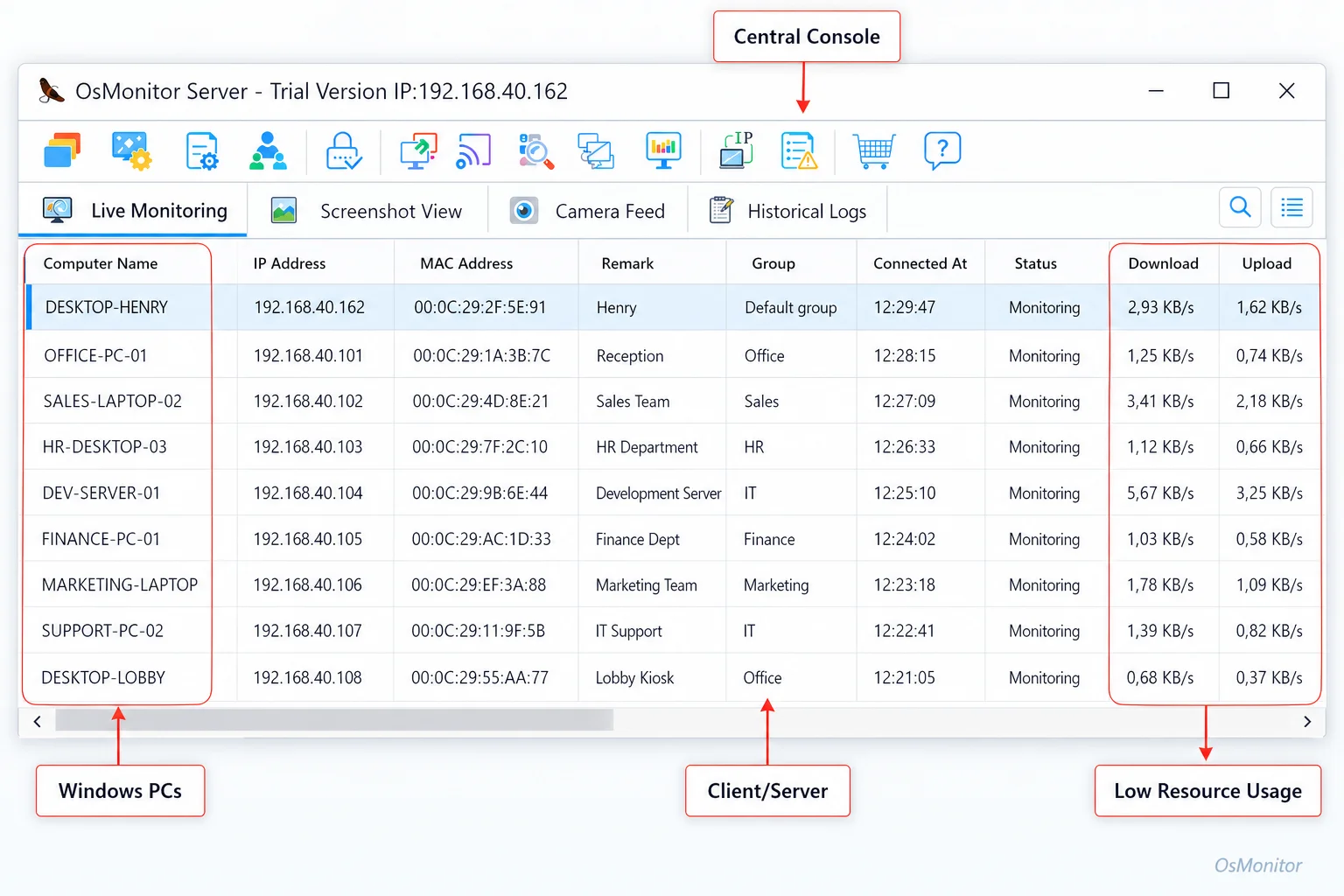Click connected time 12:26:33
The image size is (1344, 896).
(x=905, y=447)
